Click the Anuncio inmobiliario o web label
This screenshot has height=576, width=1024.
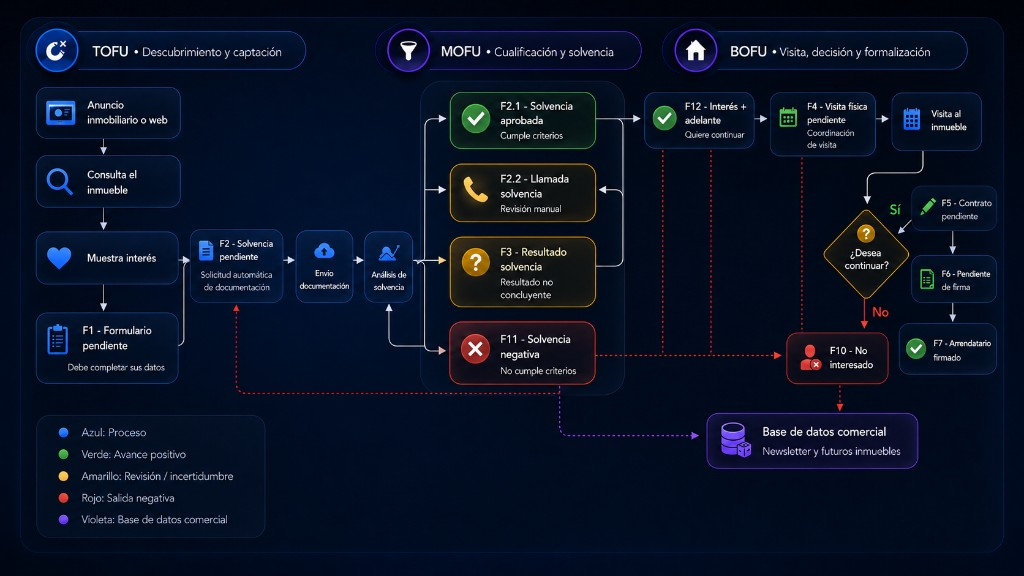(x=127, y=112)
